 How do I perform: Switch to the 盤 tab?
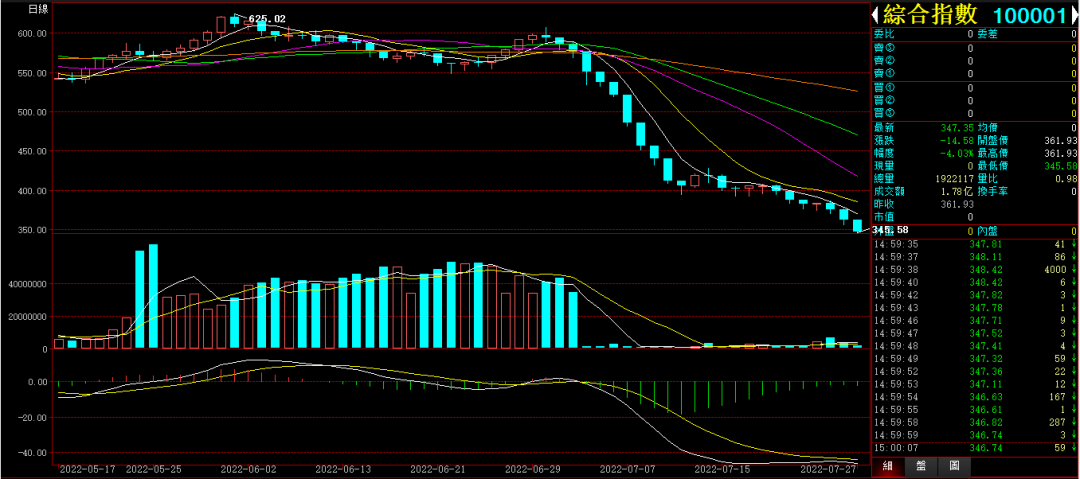tap(920, 467)
